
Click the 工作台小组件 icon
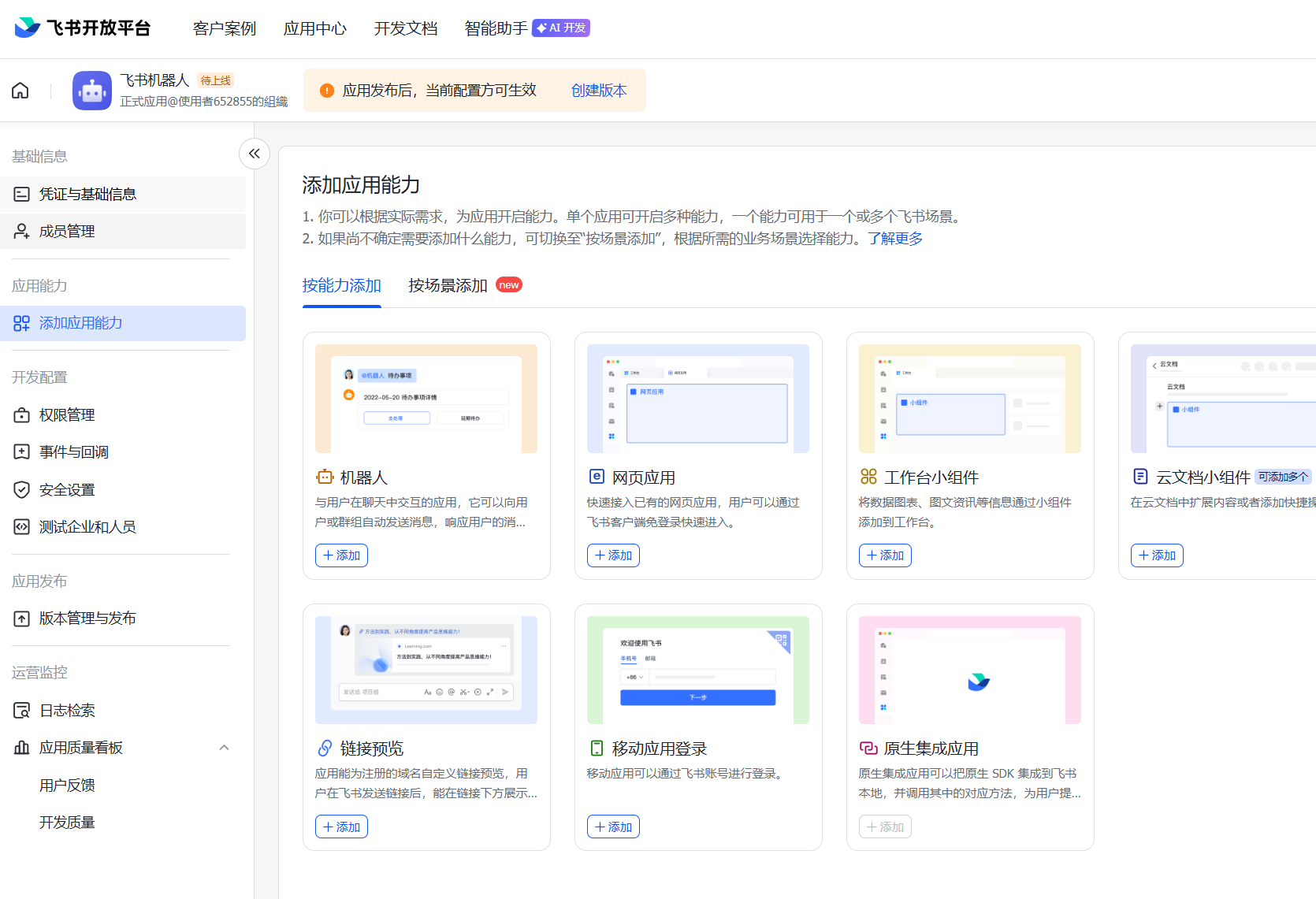coord(868,477)
